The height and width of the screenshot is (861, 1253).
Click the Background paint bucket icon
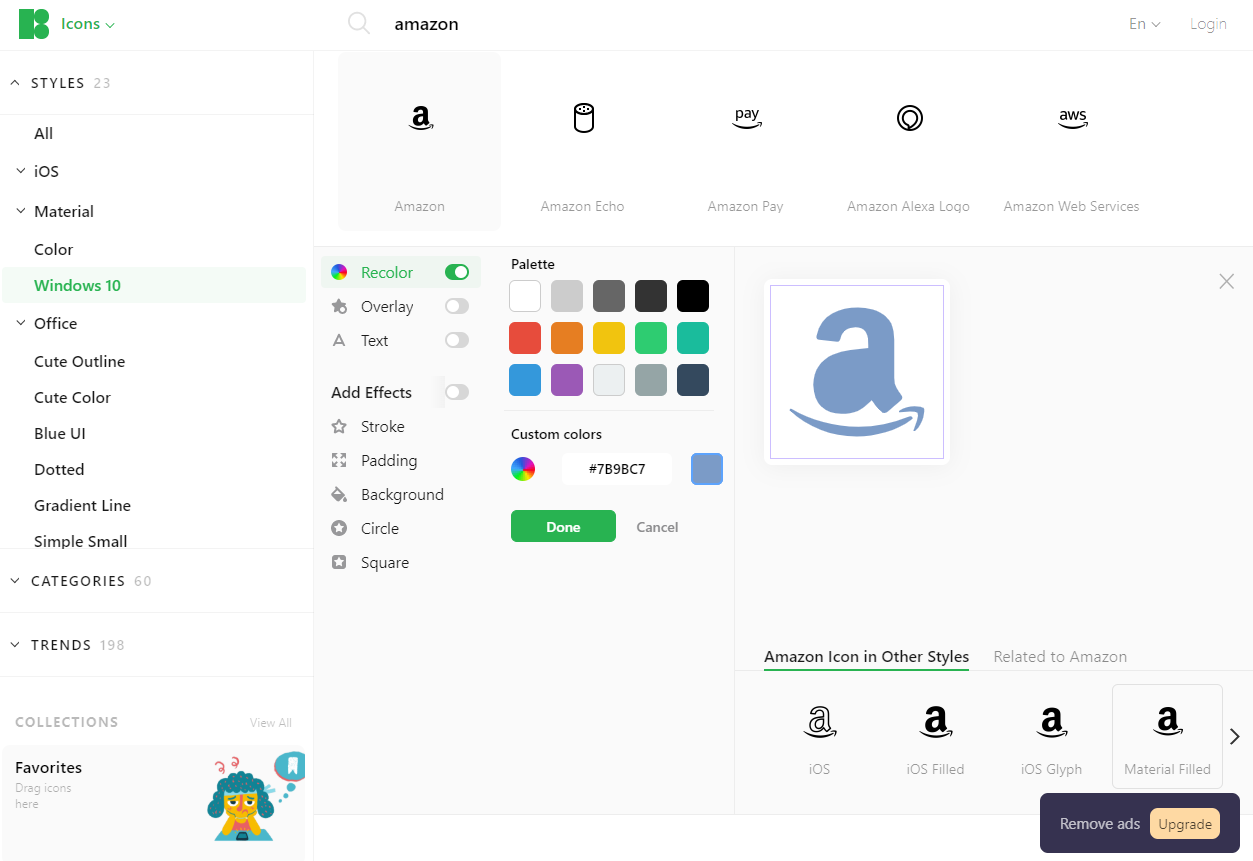[339, 494]
